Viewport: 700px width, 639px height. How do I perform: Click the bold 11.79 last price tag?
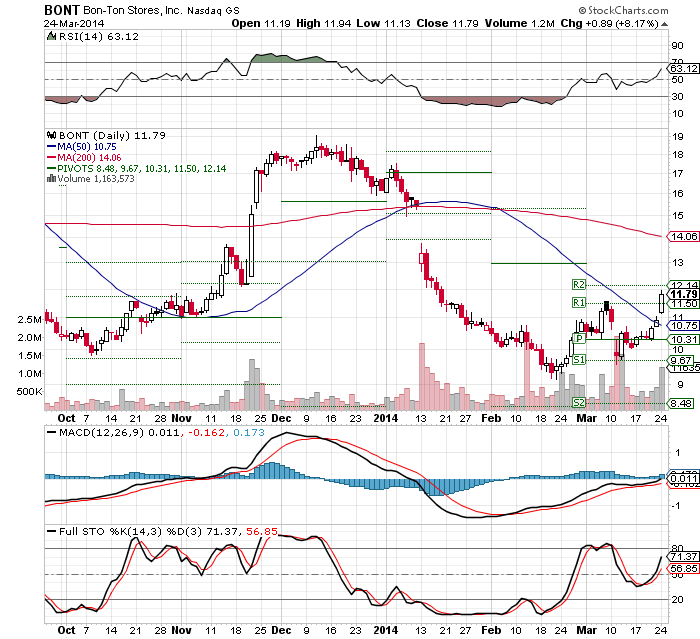point(683,294)
